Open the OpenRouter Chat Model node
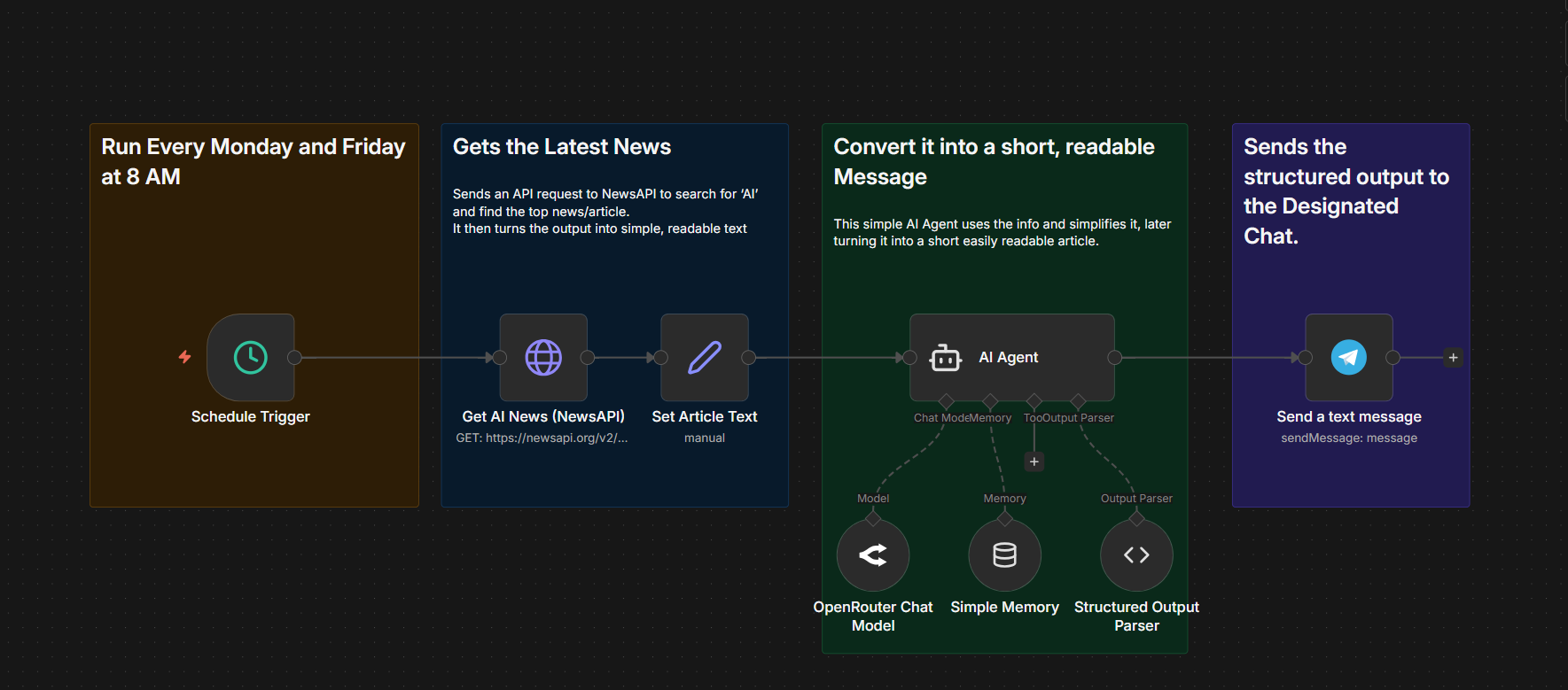 click(873, 555)
